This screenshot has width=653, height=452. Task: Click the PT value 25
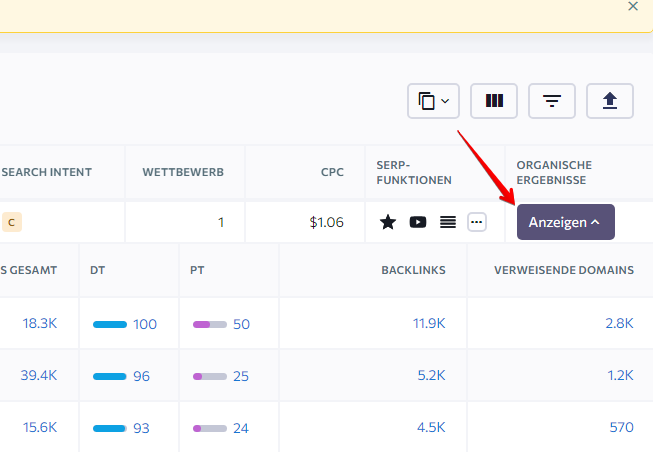(x=241, y=376)
